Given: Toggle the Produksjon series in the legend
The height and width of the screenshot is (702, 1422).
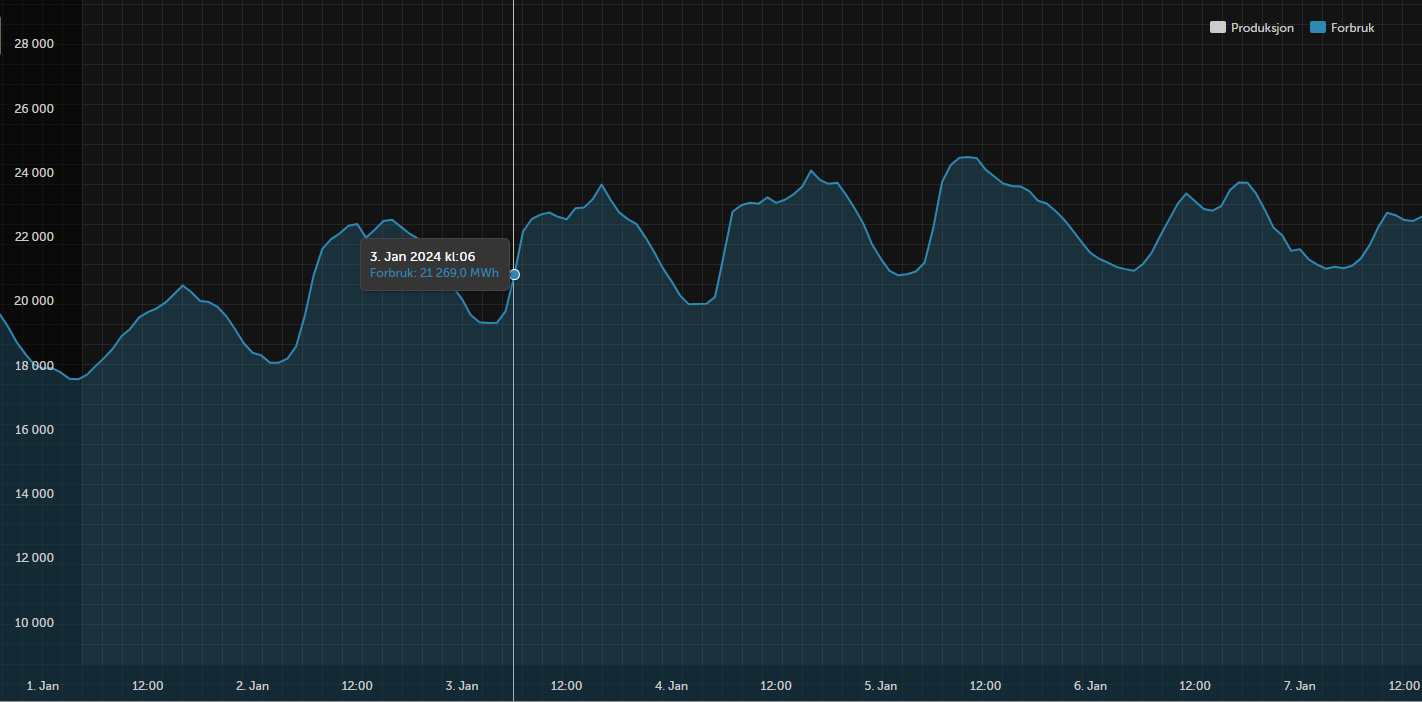Looking at the screenshot, I should (1252, 28).
